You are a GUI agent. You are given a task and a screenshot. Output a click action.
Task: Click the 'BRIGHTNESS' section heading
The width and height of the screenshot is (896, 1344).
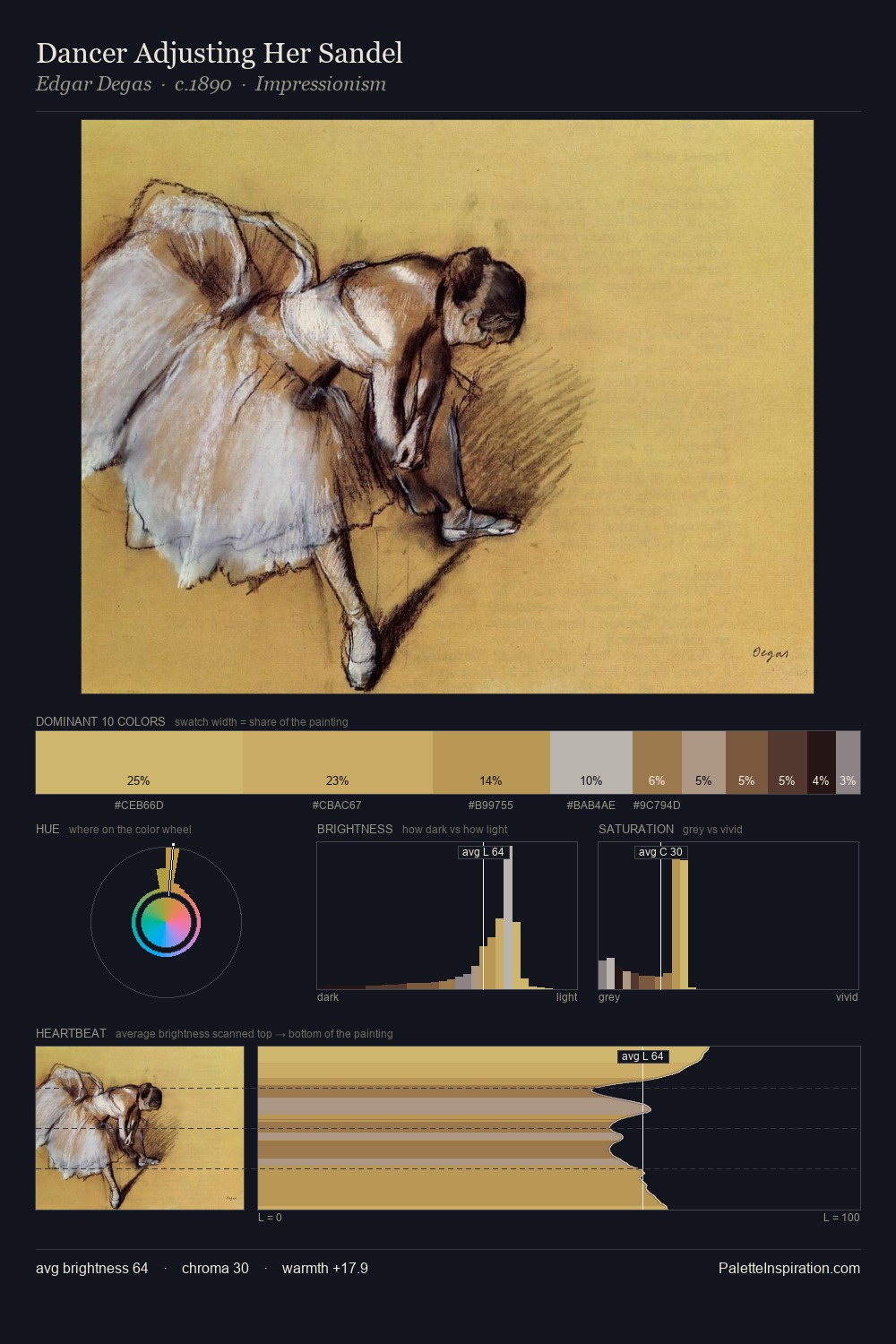click(x=355, y=829)
